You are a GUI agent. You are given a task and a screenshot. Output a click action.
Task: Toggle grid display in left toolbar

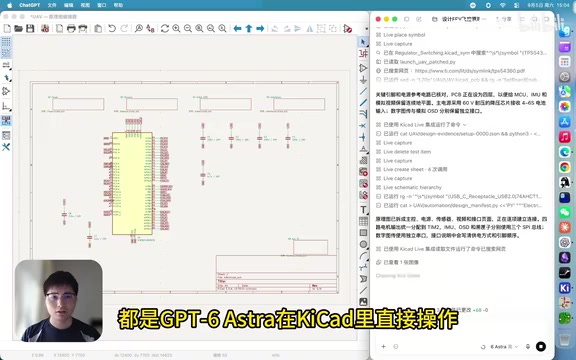[6, 42]
